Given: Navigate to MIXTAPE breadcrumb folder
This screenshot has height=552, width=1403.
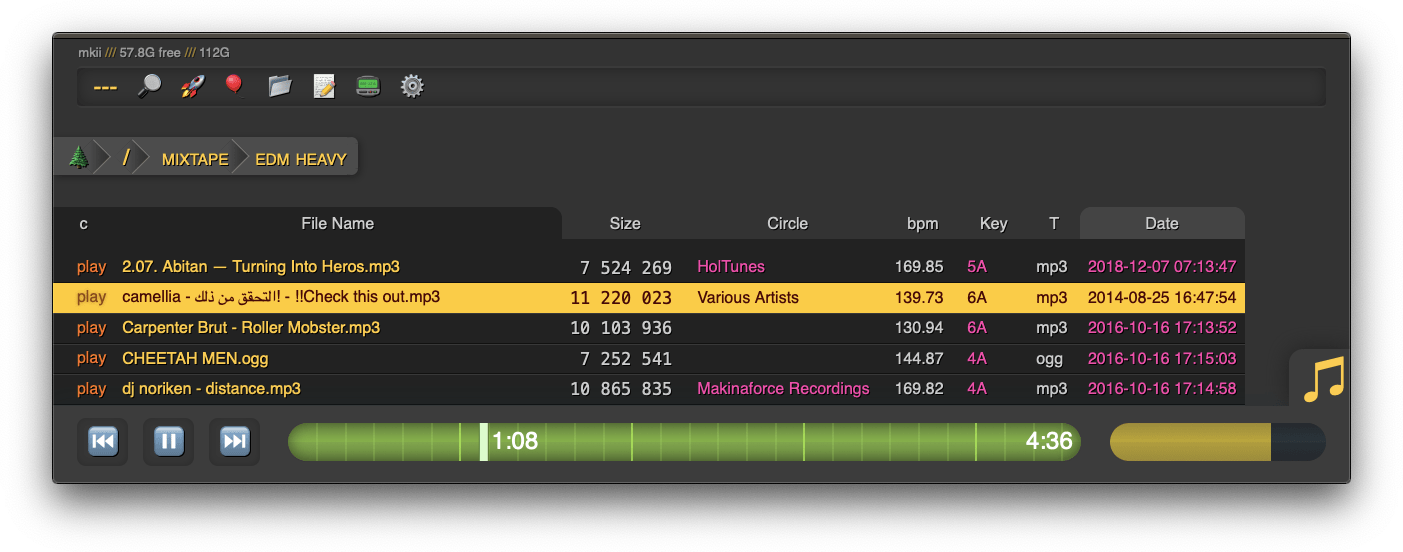Looking at the screenshot, I should coord(195,159).
